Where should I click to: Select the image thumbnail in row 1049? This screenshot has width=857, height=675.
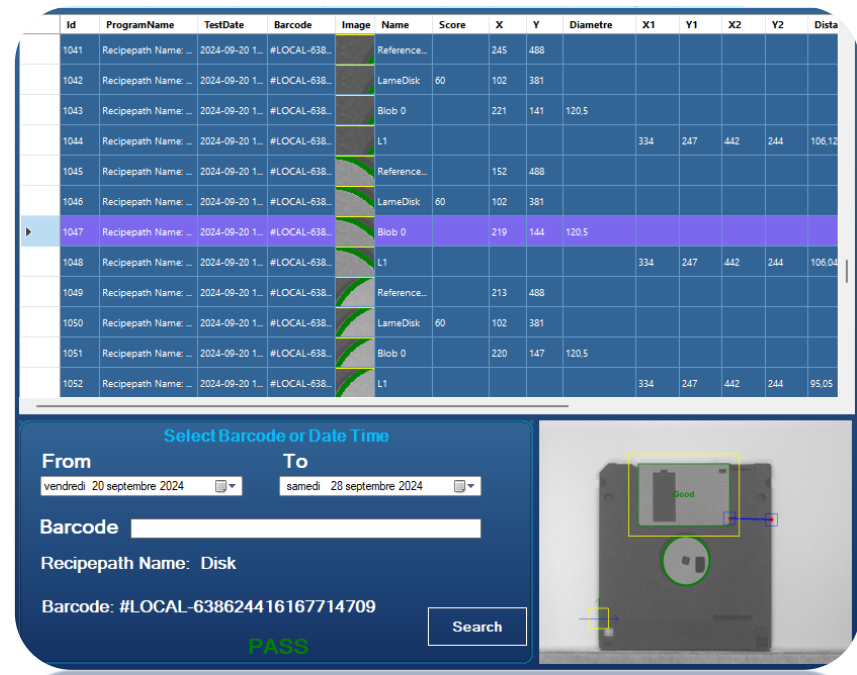[x=355, y=293]
